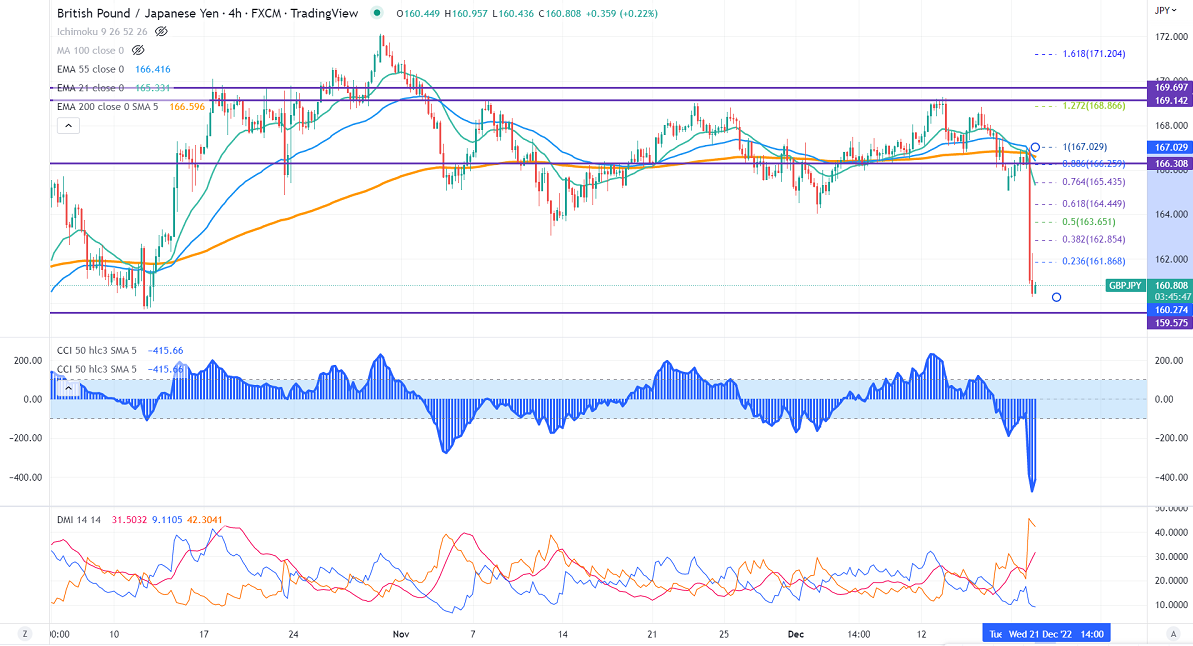Click the 169.697 price axis label
1193x646 pixels.
pos(1170,88)
